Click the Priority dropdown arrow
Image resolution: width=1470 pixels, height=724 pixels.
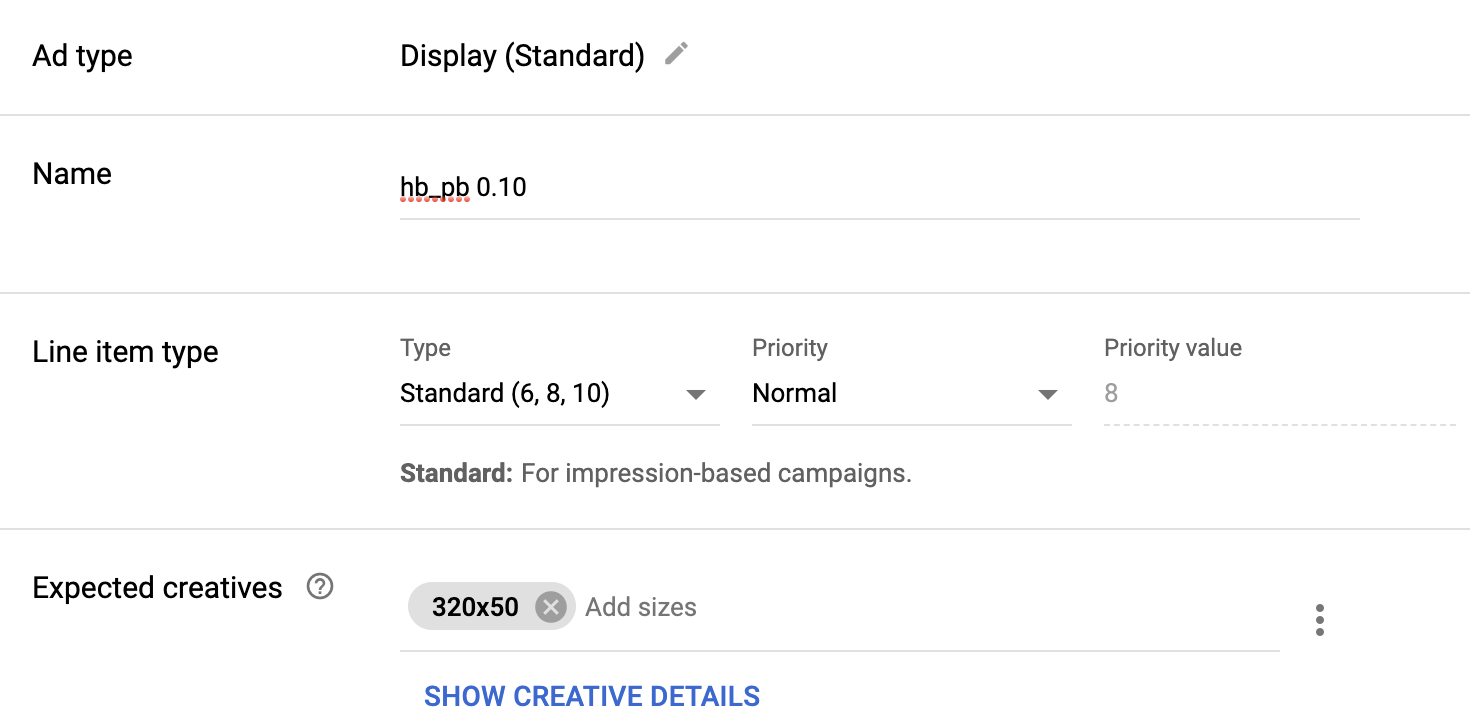[x=1048, y=394]
